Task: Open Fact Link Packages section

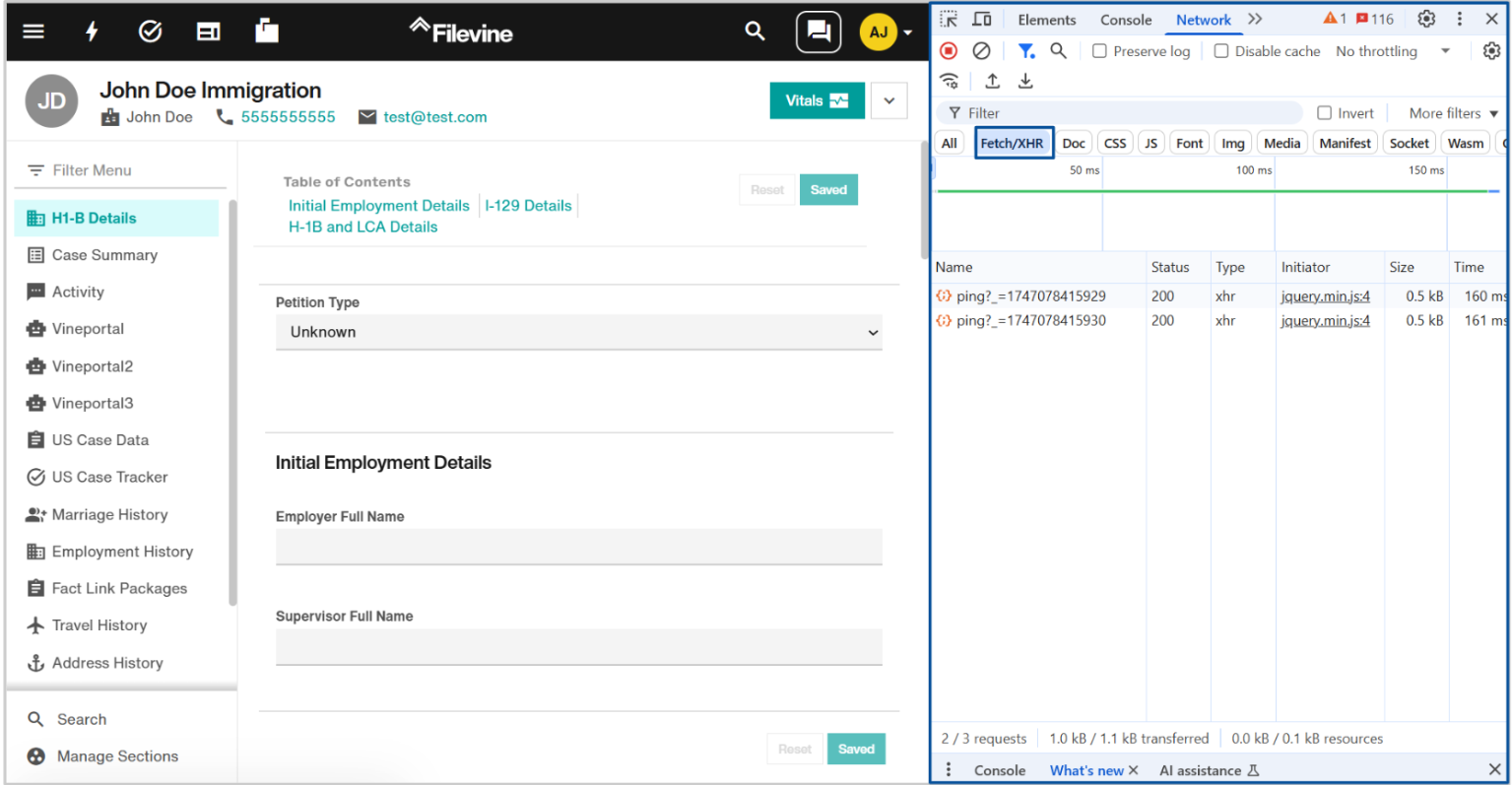Action: click(119, 588)
